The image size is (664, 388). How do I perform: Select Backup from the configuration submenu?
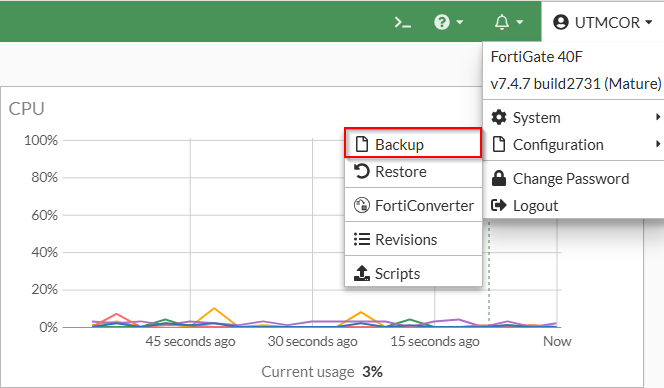coord(413,143)
